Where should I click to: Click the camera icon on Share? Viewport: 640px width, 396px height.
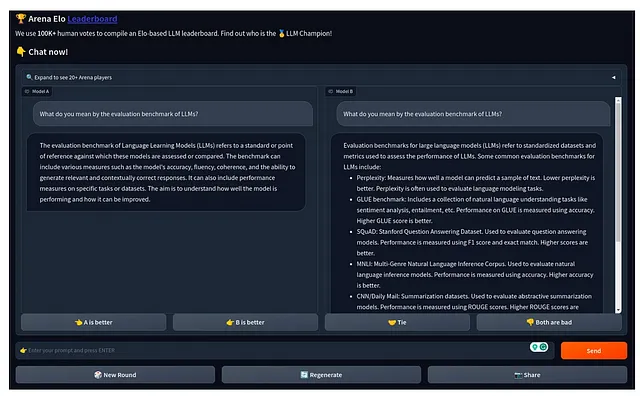coord(518,375)
